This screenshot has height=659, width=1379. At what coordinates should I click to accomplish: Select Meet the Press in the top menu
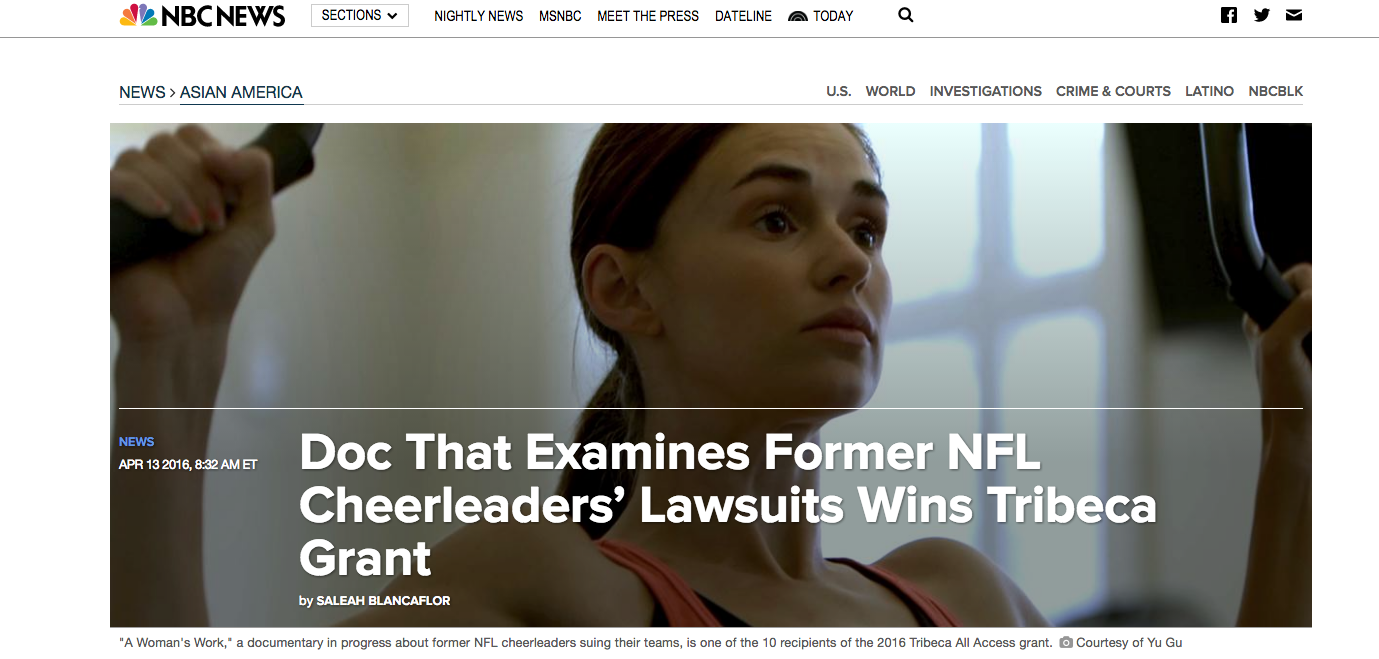point(648,16)
